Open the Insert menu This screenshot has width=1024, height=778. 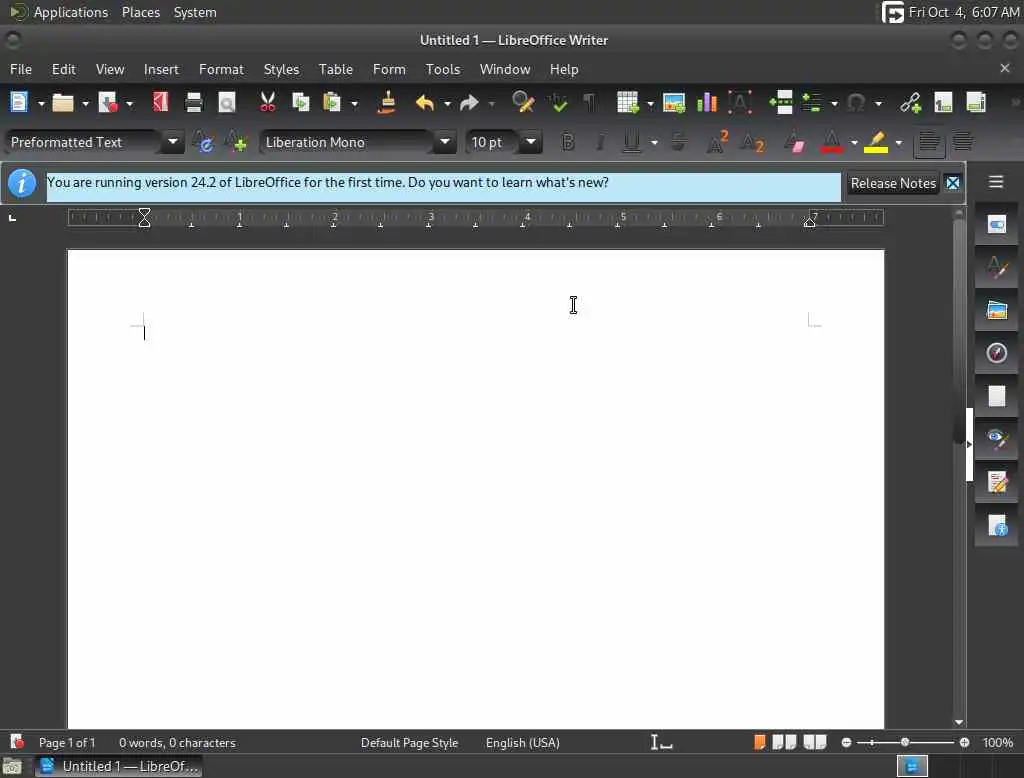click(x=161, y=69)
